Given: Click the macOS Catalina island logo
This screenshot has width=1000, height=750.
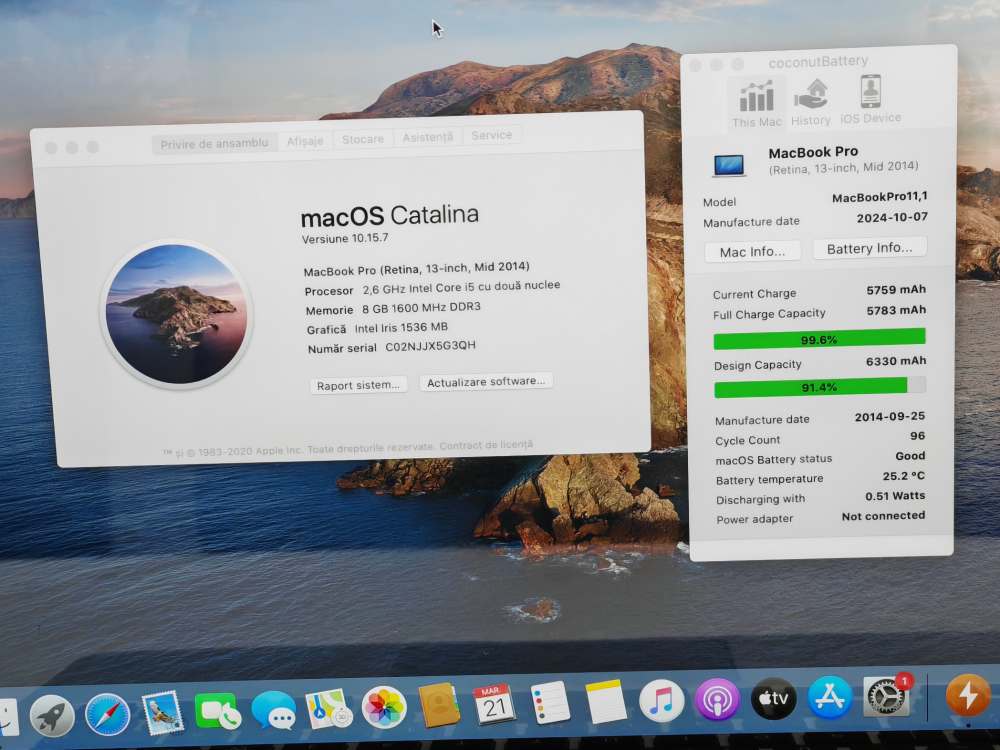Looking at the screenshot, I should [x=177, y=314].
